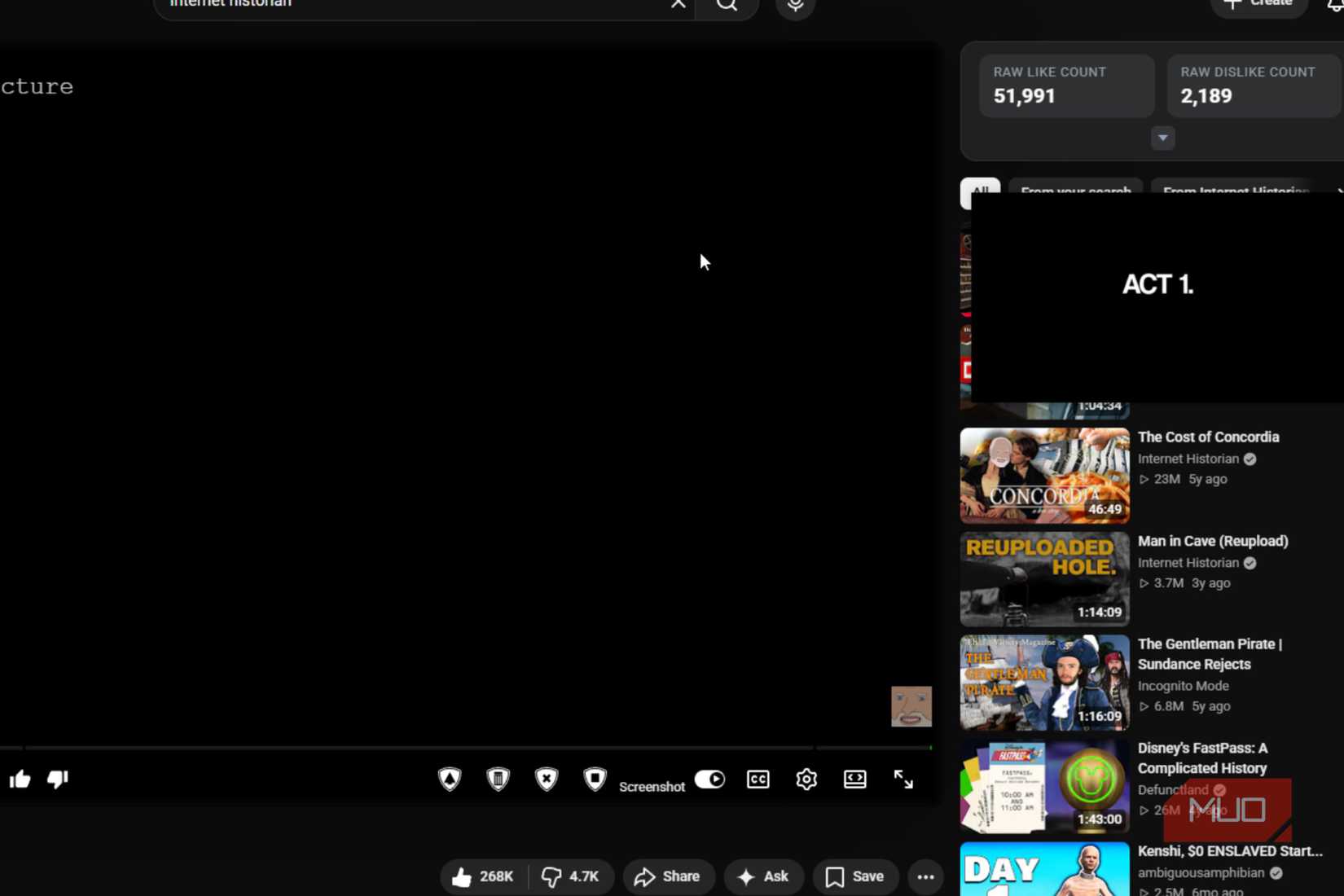Click the shield icon with X
This screenshot has height=896, width=1344.
547,780
